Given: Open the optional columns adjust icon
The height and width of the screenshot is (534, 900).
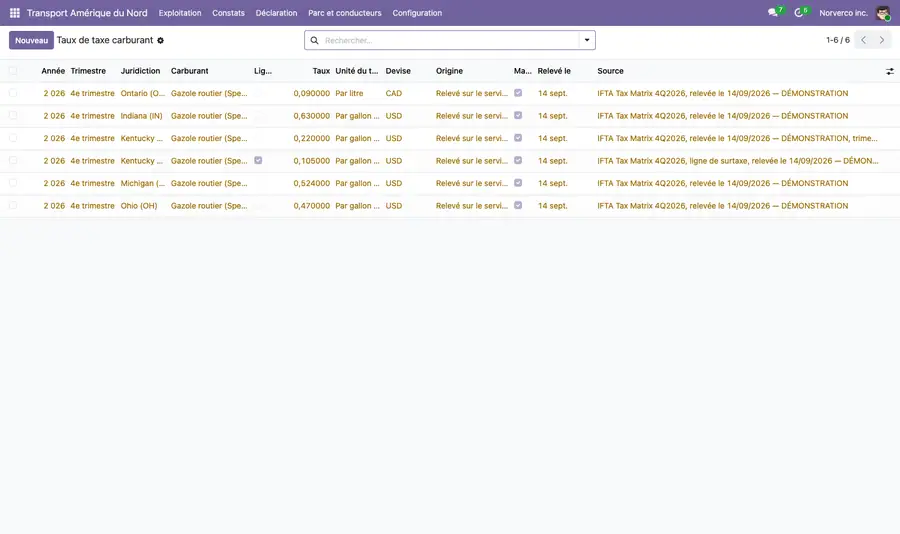Looking at the screenshot, I should coord(890,71).
